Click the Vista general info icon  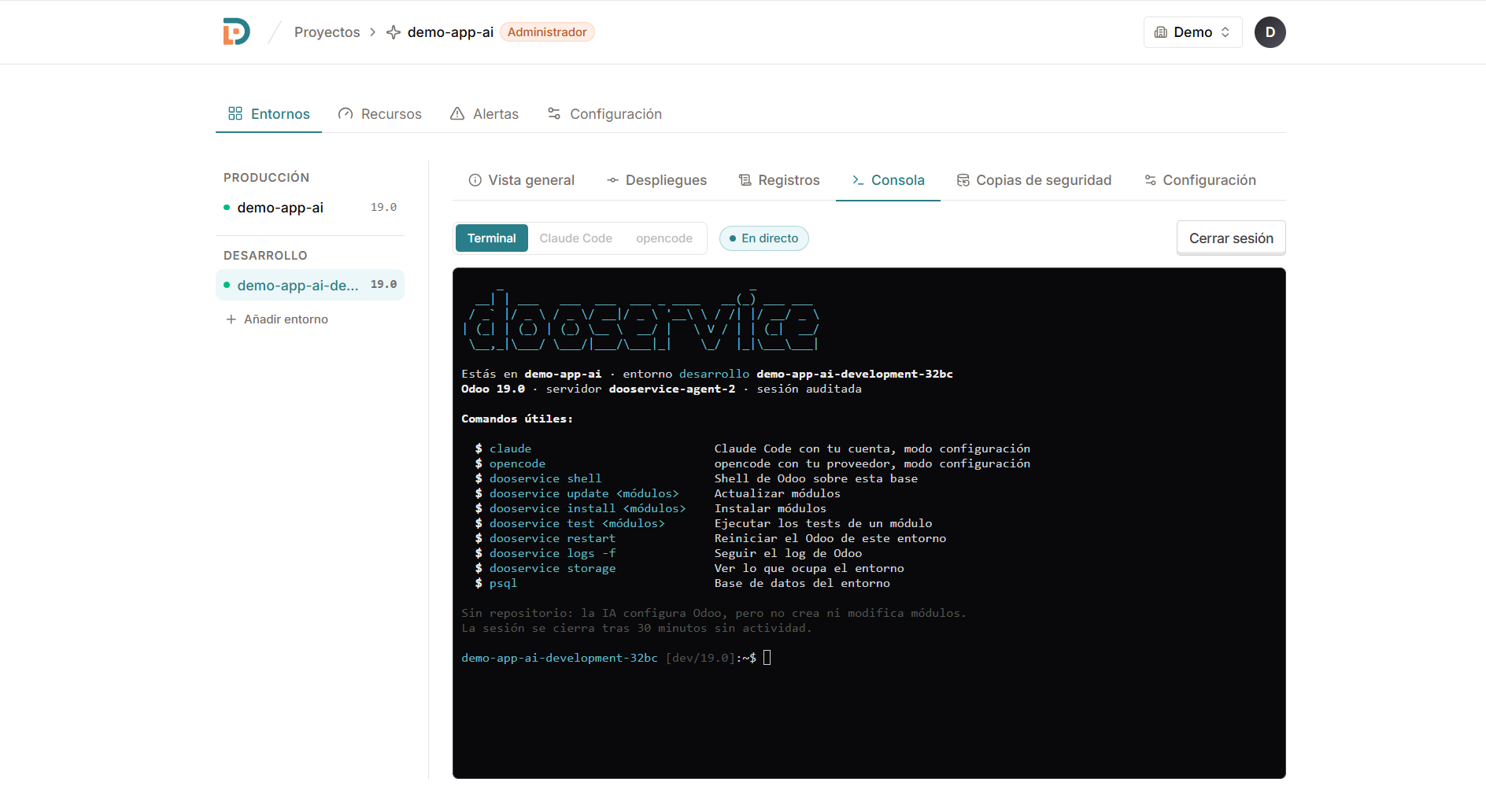click(x=475, y=180)
